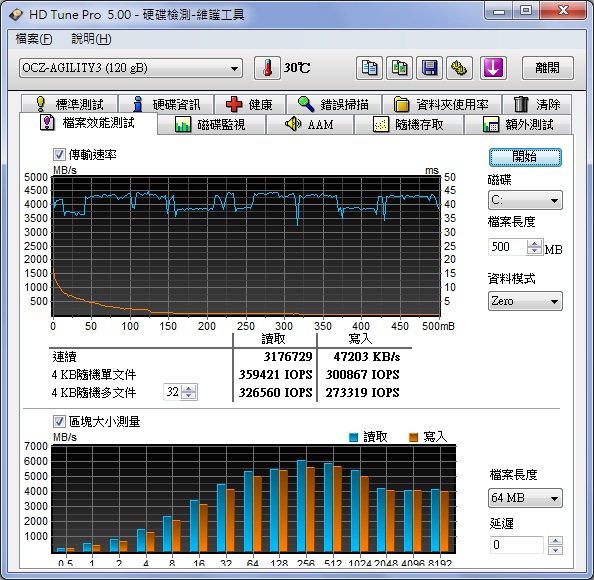The width and height of the screenshot is (594, 580).
Task: Open the 64 MB file length dropdown
Action: 525,498
